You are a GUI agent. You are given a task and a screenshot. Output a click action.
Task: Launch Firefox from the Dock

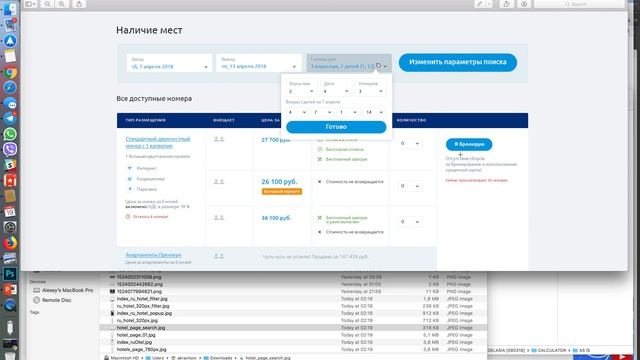(10, 242)
